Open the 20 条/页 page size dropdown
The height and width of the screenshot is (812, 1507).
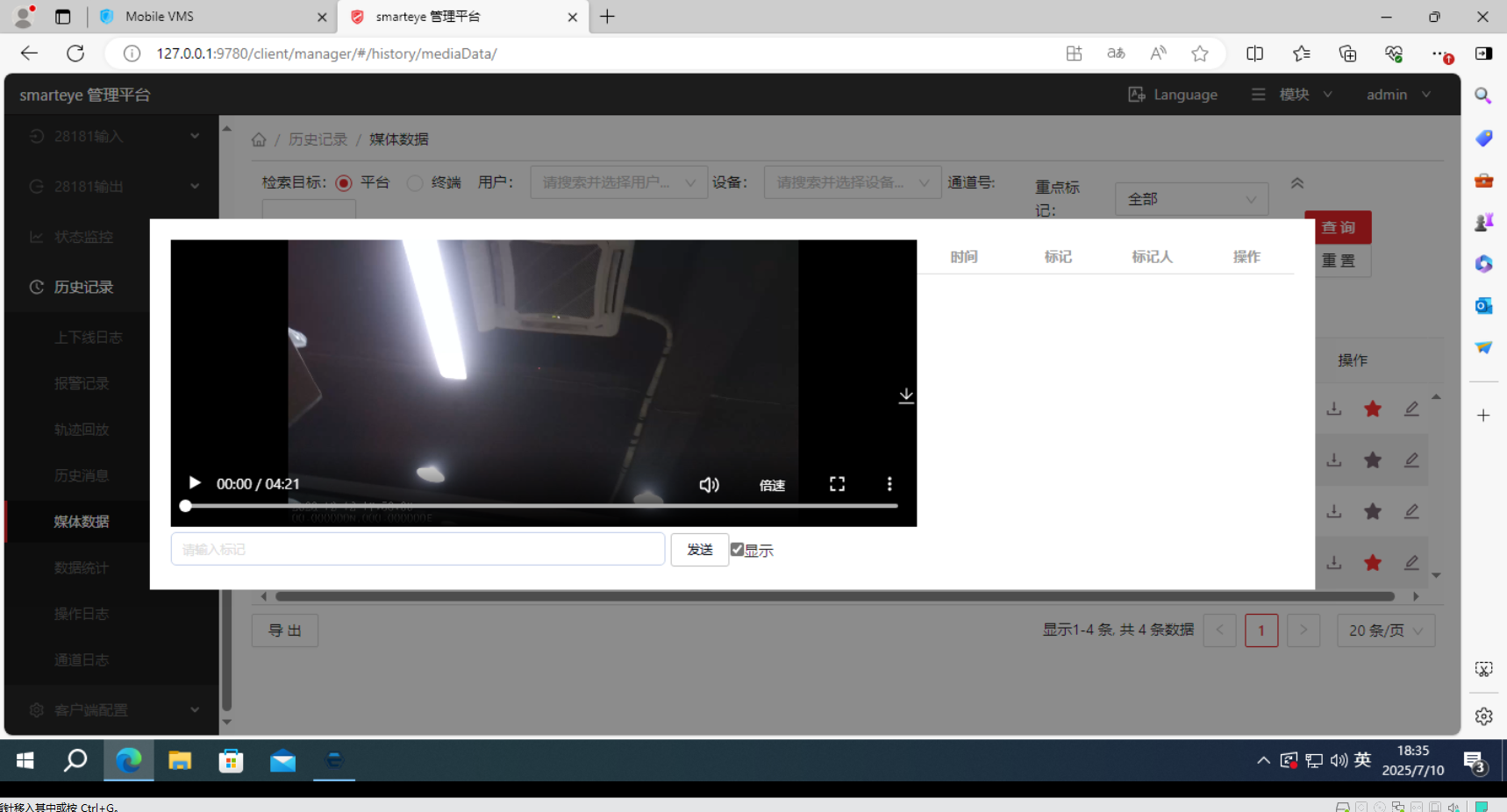click(x=1385, y=630)
